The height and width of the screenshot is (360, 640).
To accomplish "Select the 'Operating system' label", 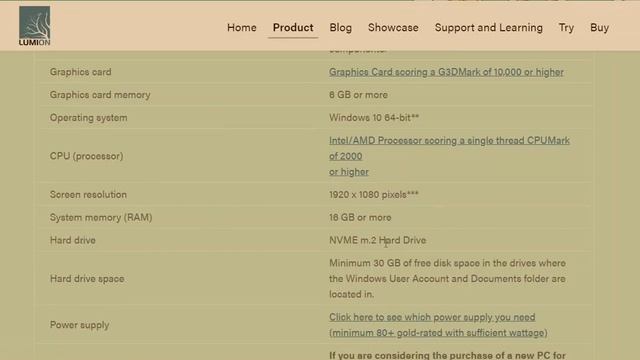I will (x=89, y=118).
